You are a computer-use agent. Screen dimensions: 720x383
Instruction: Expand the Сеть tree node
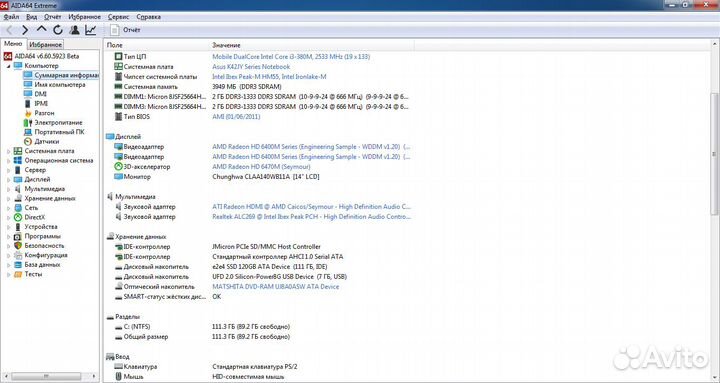click(8, 208)
